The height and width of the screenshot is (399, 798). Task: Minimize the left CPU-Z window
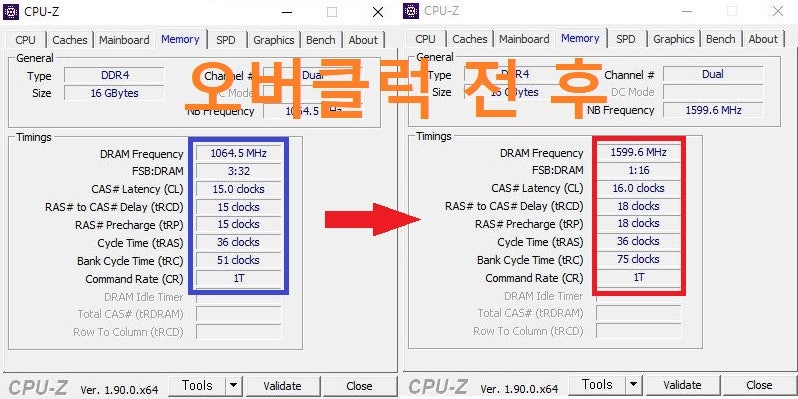point(288,12)
